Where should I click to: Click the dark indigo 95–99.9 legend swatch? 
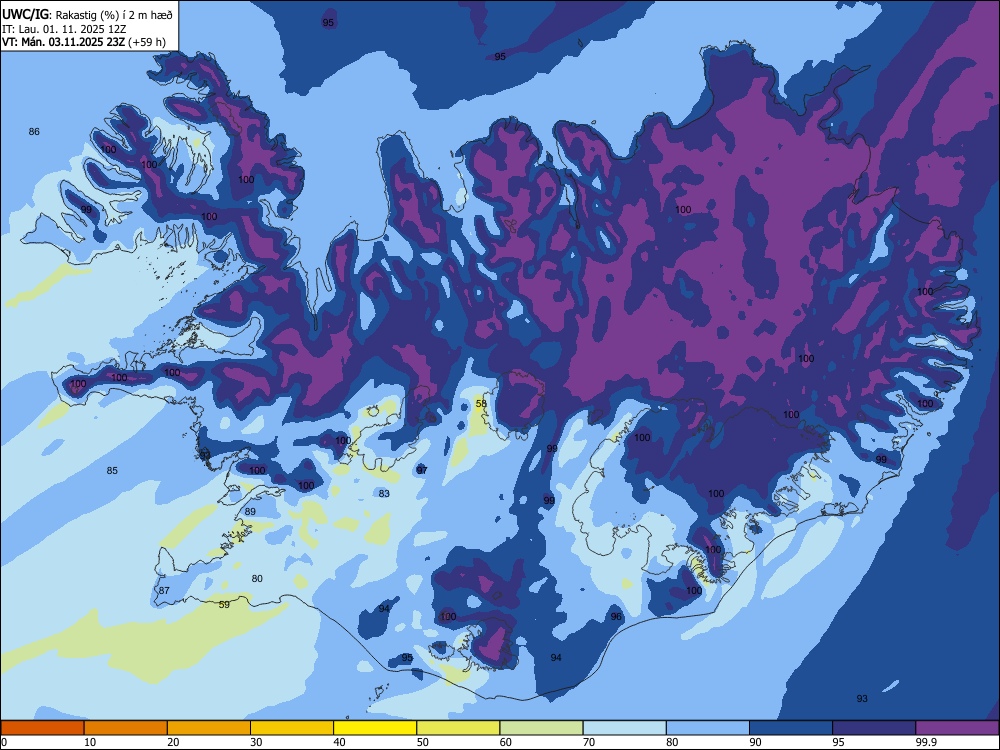(x=874, y=728)
